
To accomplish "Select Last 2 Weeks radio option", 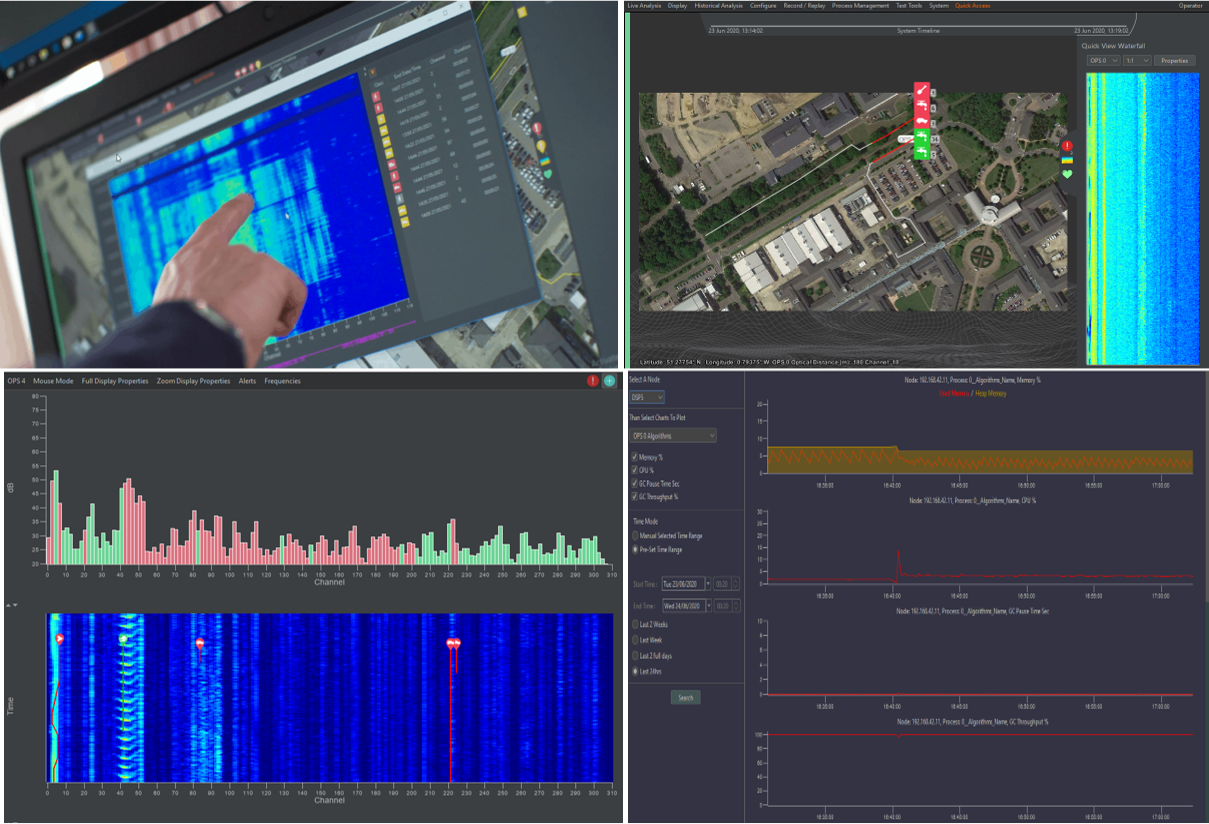I will (635, 624).
